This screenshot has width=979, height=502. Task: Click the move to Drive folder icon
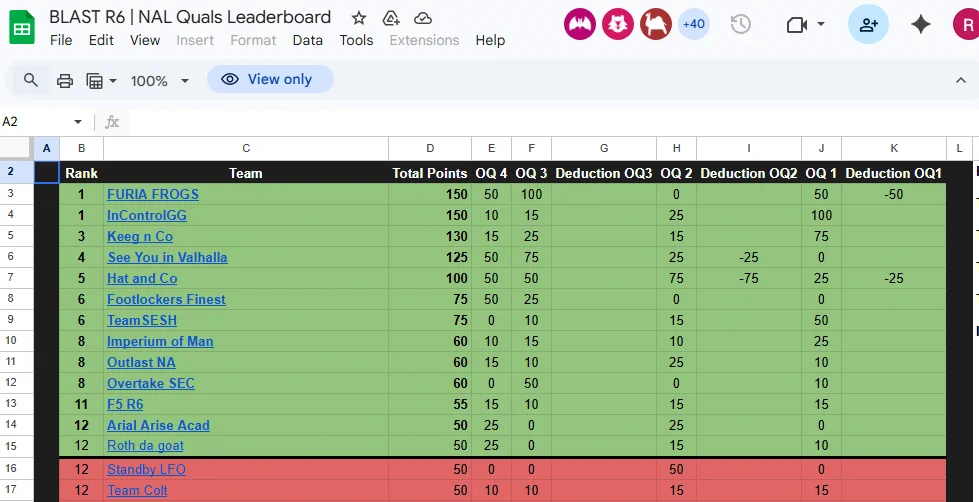[x=391, y=18]
